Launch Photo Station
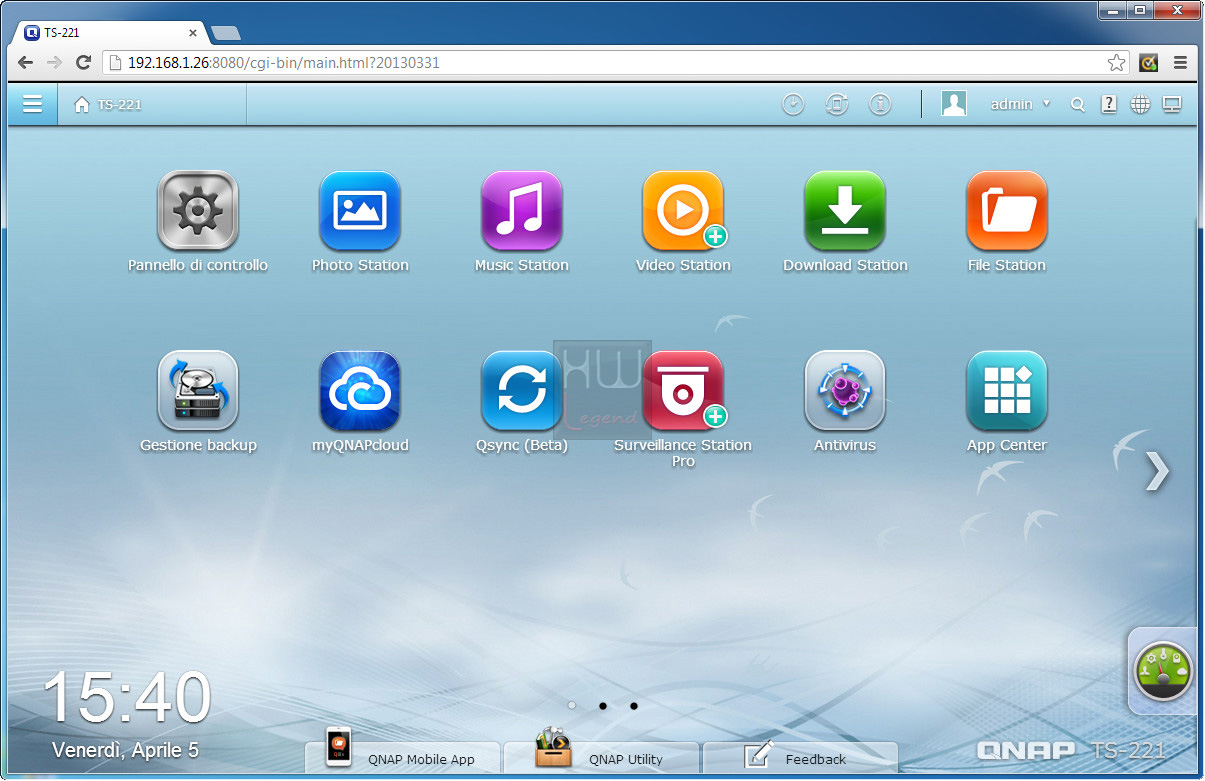 pyautogui.click(x=360, y=211)
